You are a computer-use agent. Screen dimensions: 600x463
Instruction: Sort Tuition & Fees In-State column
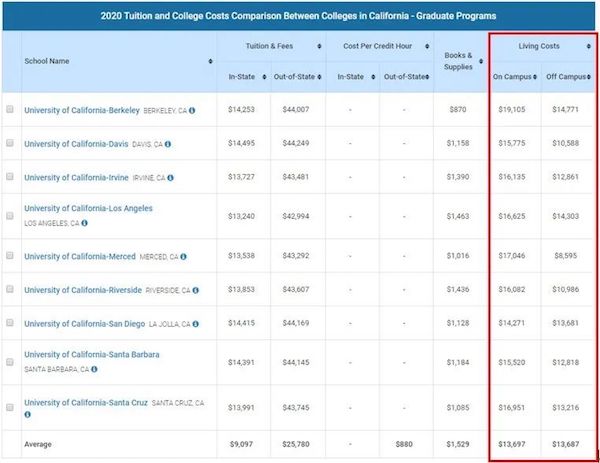(264, 77)
